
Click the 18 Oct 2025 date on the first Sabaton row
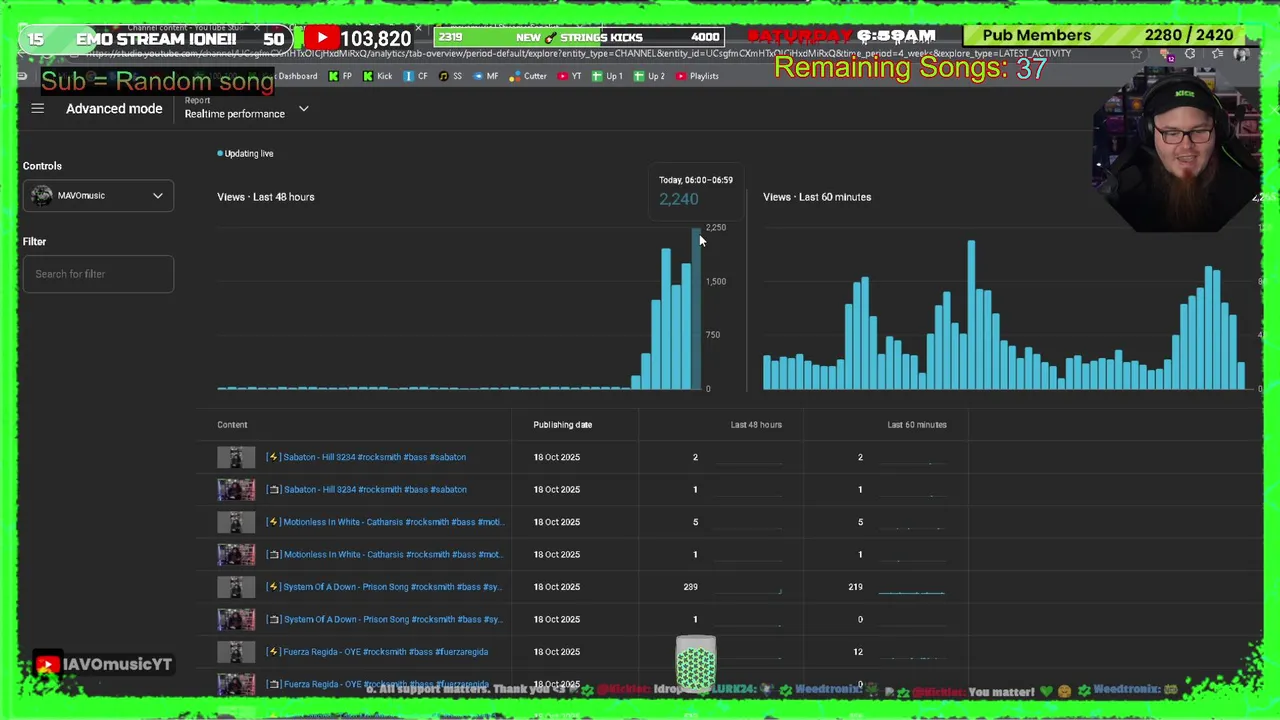(x=557, y=457)
